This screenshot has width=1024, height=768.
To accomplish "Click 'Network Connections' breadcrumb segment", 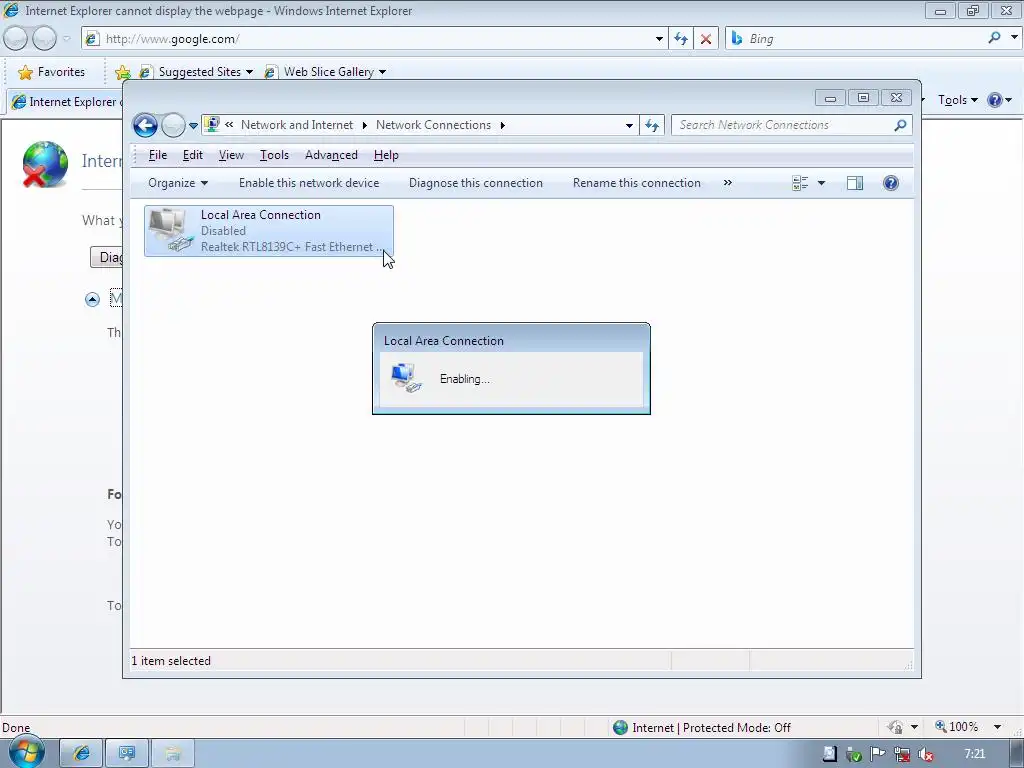I will tap(433, 125).
